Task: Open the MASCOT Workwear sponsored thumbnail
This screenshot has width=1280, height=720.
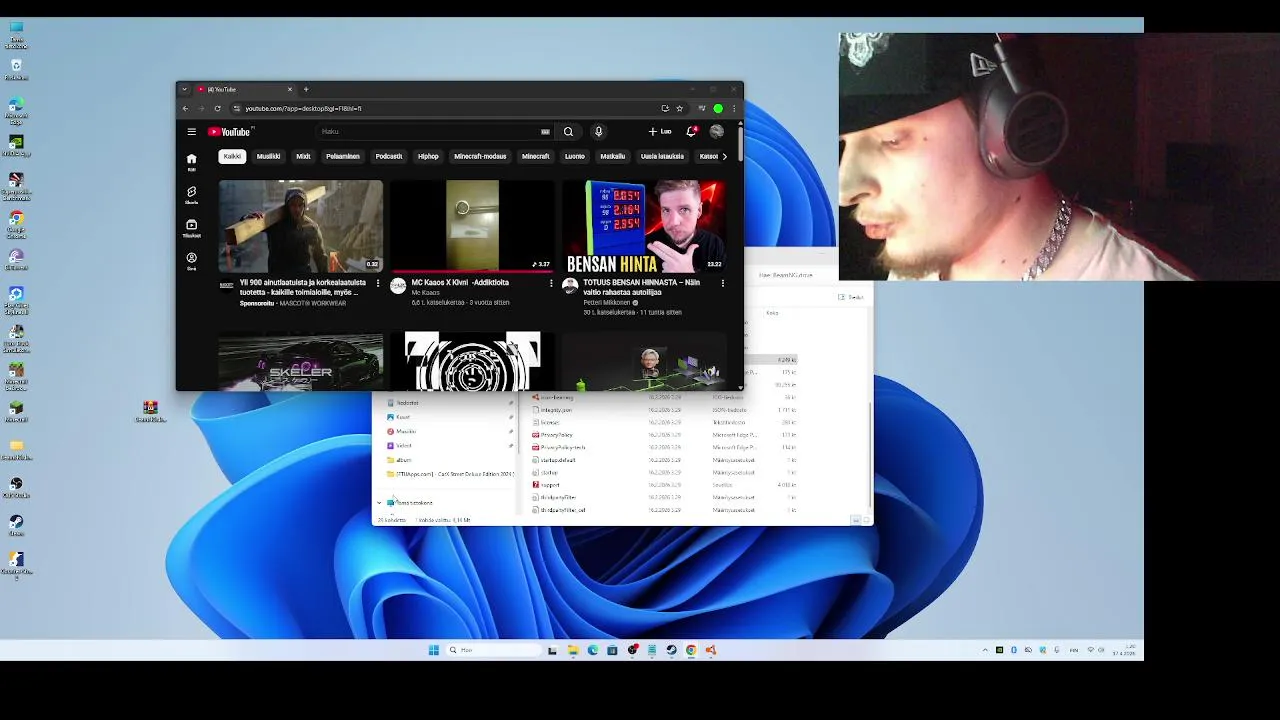Action: point(301,226)
